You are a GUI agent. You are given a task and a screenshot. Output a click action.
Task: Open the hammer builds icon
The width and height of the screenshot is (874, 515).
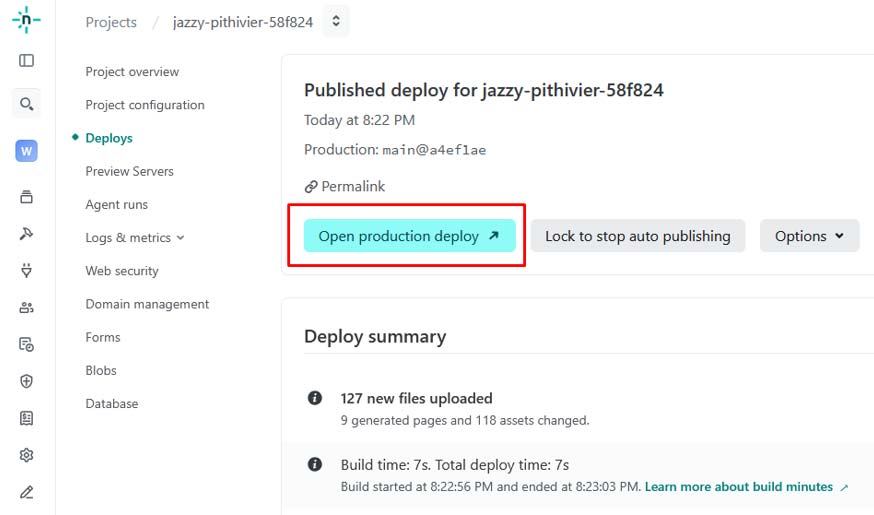(26, 234)
